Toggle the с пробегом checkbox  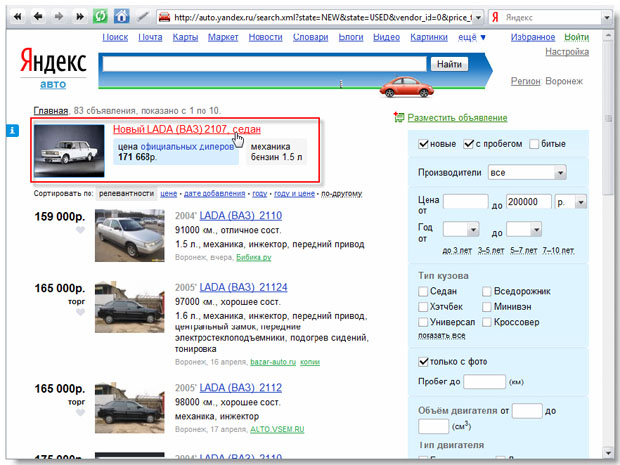point(469,144)
